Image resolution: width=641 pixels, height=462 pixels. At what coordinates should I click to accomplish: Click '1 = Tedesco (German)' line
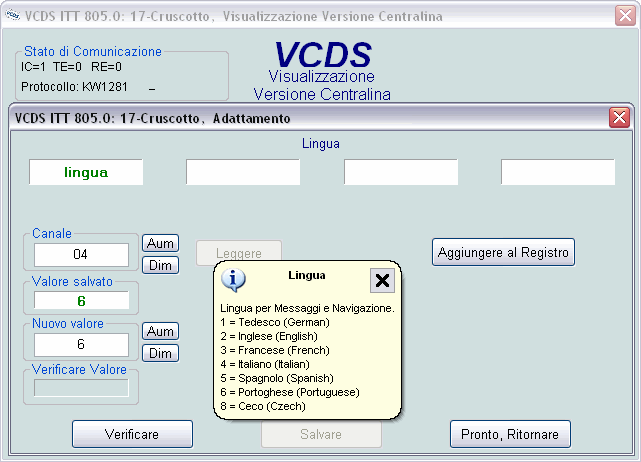tap(275, 322)
